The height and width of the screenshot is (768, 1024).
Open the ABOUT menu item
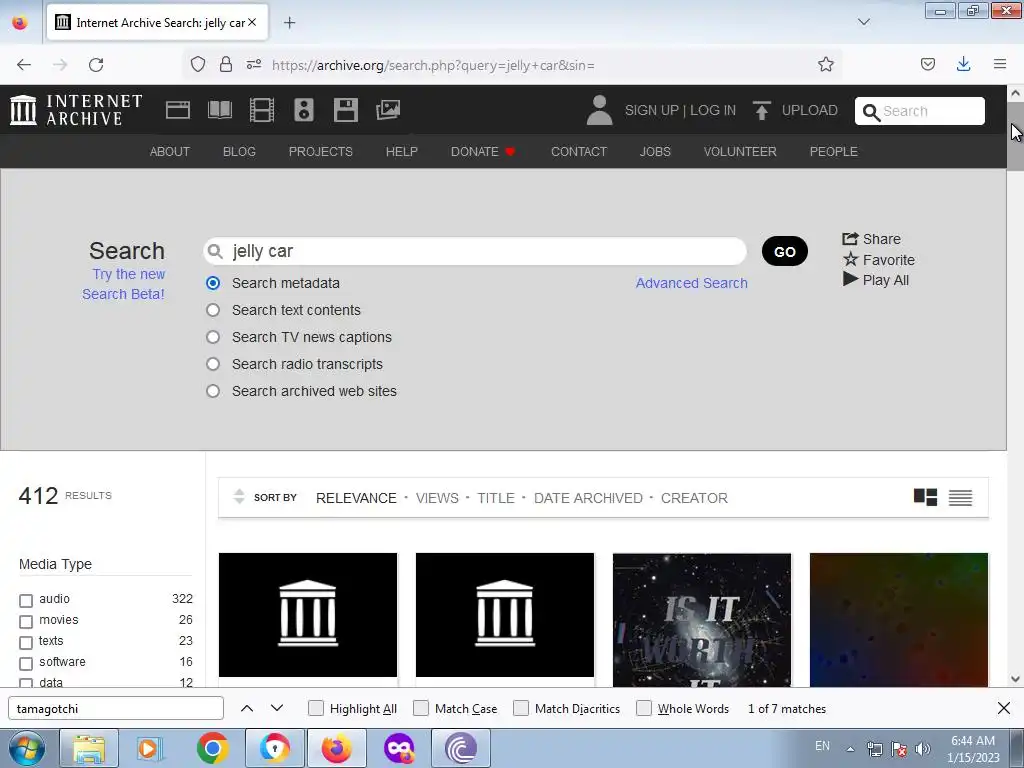point(170,152)
